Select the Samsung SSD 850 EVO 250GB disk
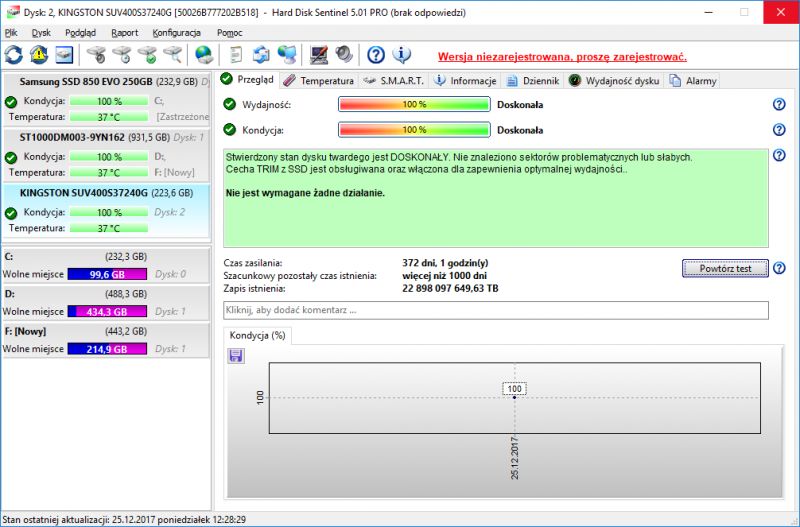 coord(107,99)
